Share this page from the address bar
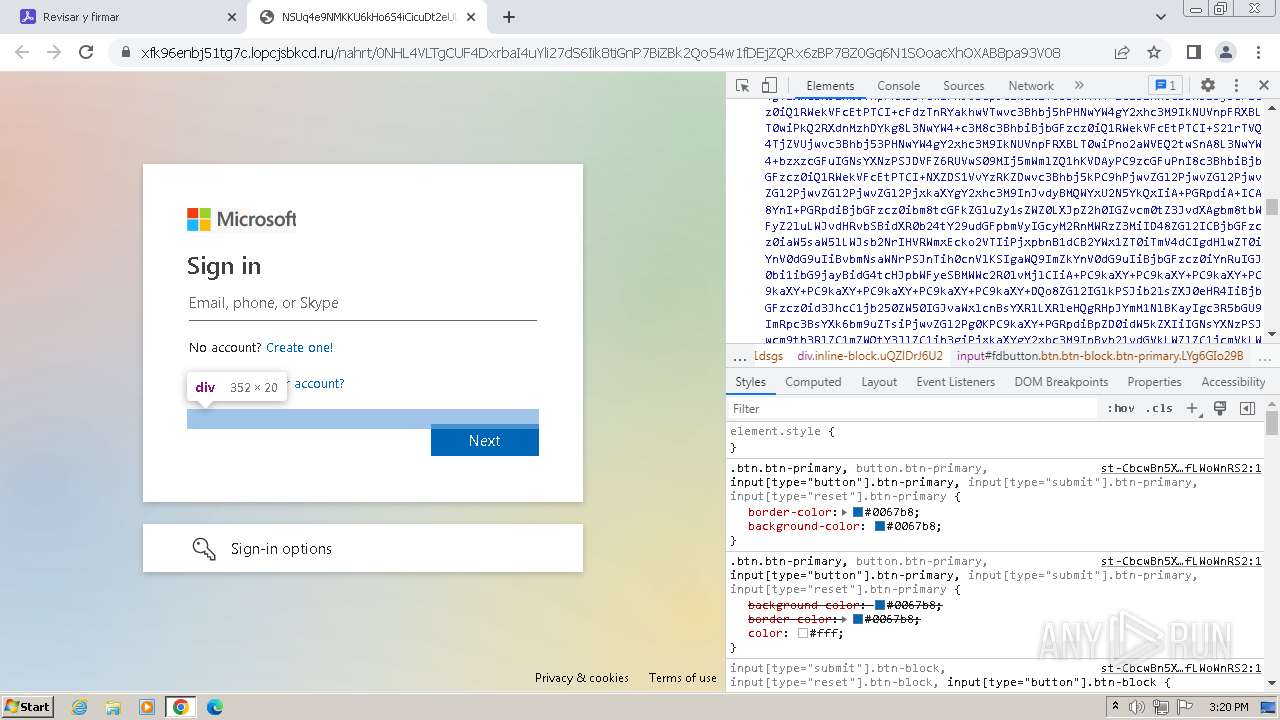 (x=1122, y=52)
